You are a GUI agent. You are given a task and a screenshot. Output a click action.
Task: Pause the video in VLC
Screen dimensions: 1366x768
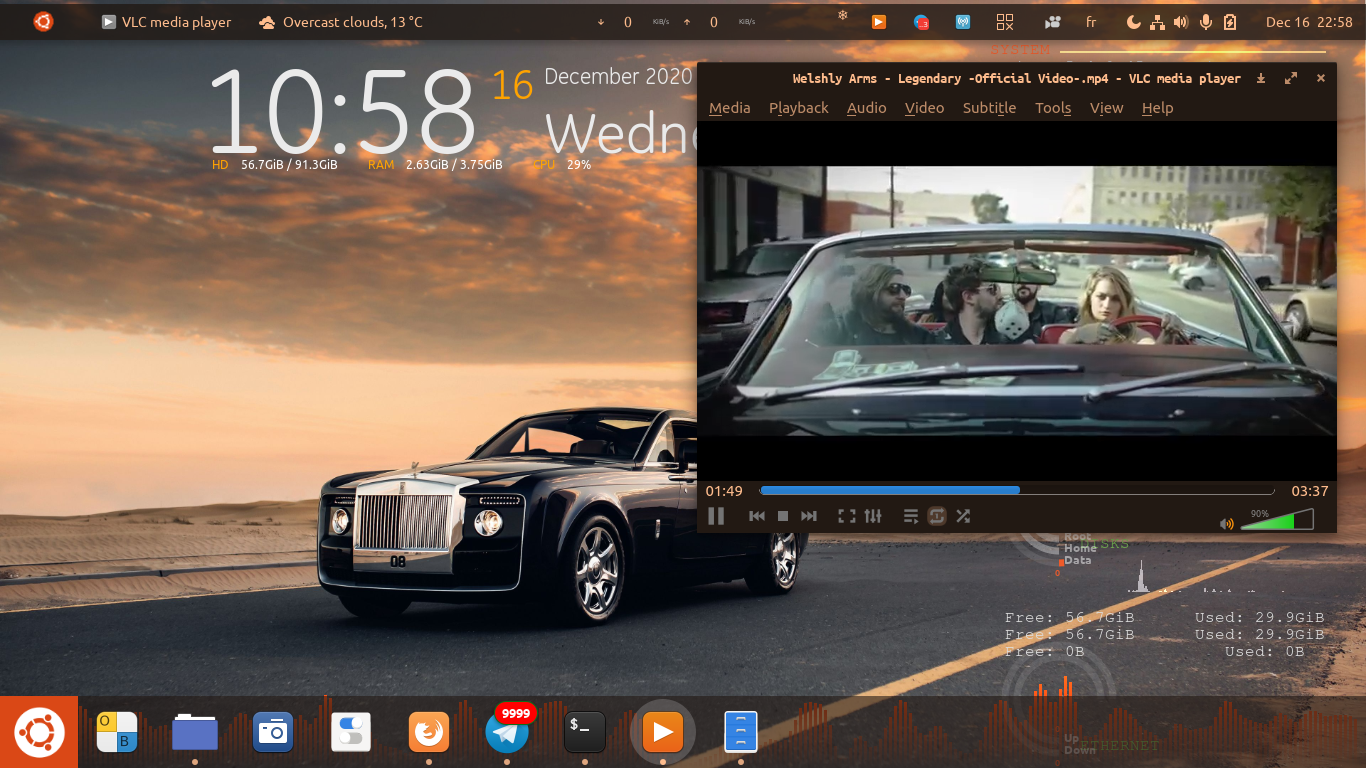[716, 516]
